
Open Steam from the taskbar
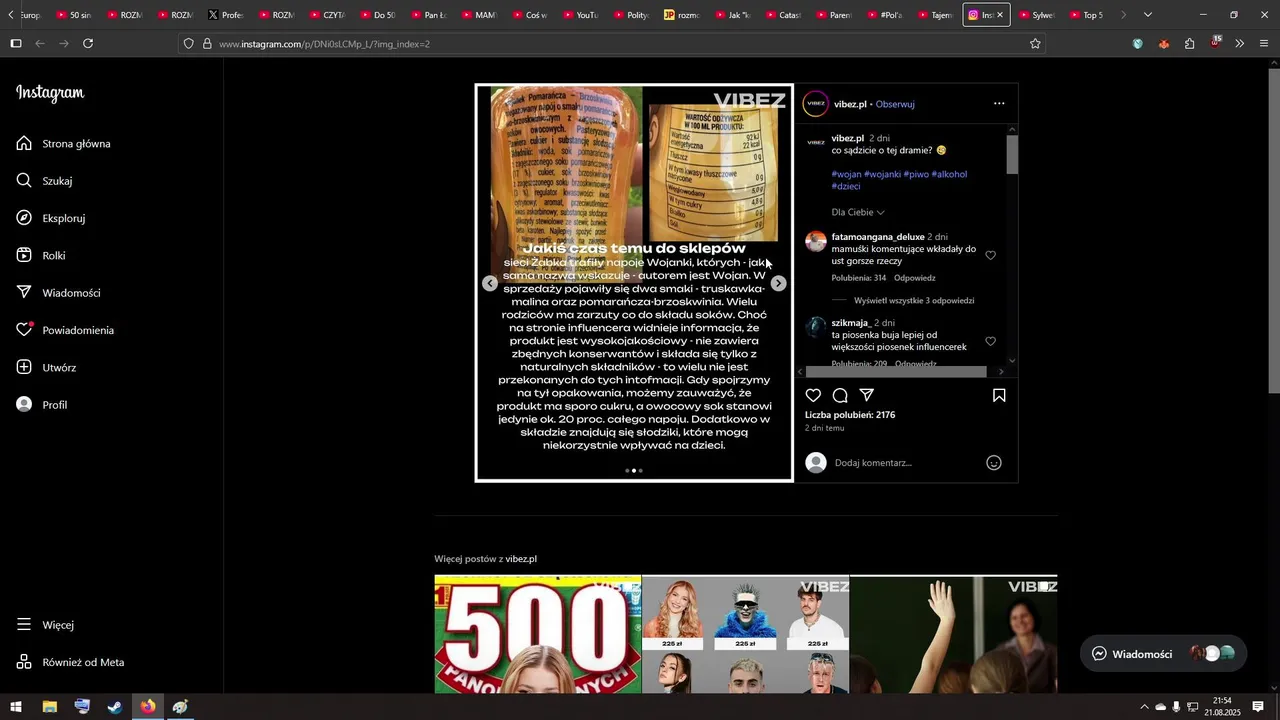point(115,707)
